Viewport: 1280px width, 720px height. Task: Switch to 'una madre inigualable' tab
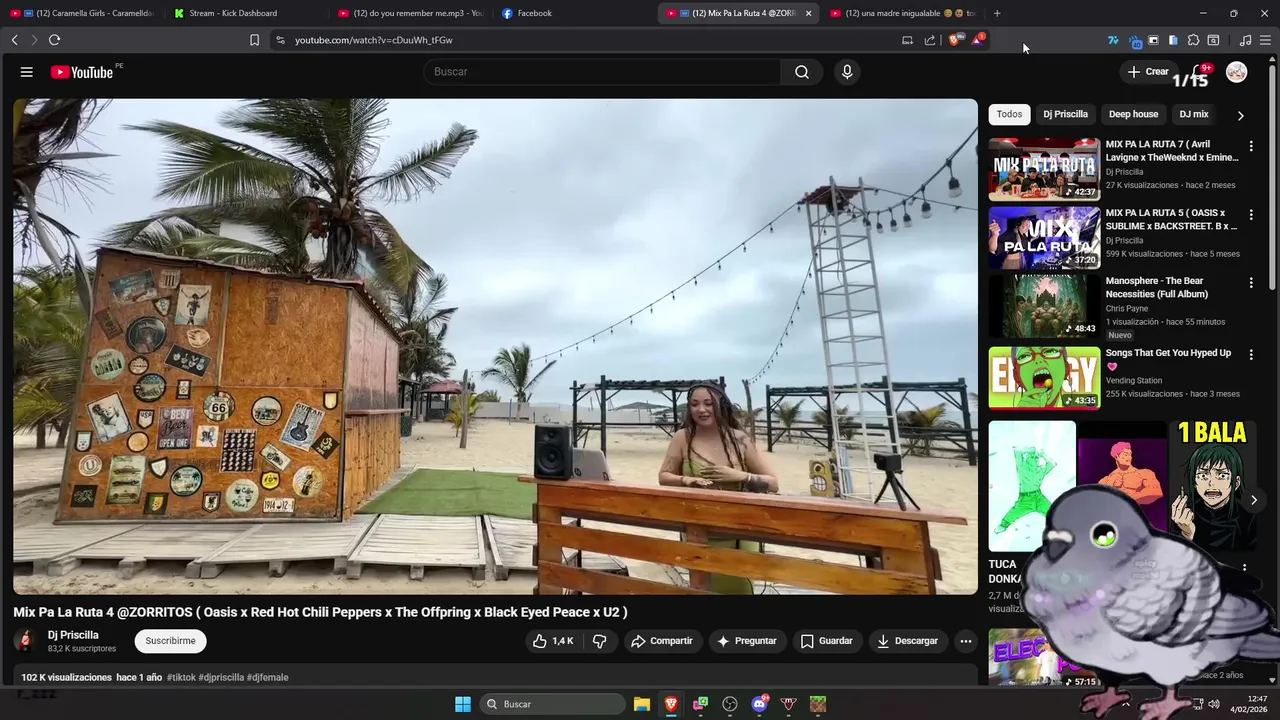tap(902, 13)
